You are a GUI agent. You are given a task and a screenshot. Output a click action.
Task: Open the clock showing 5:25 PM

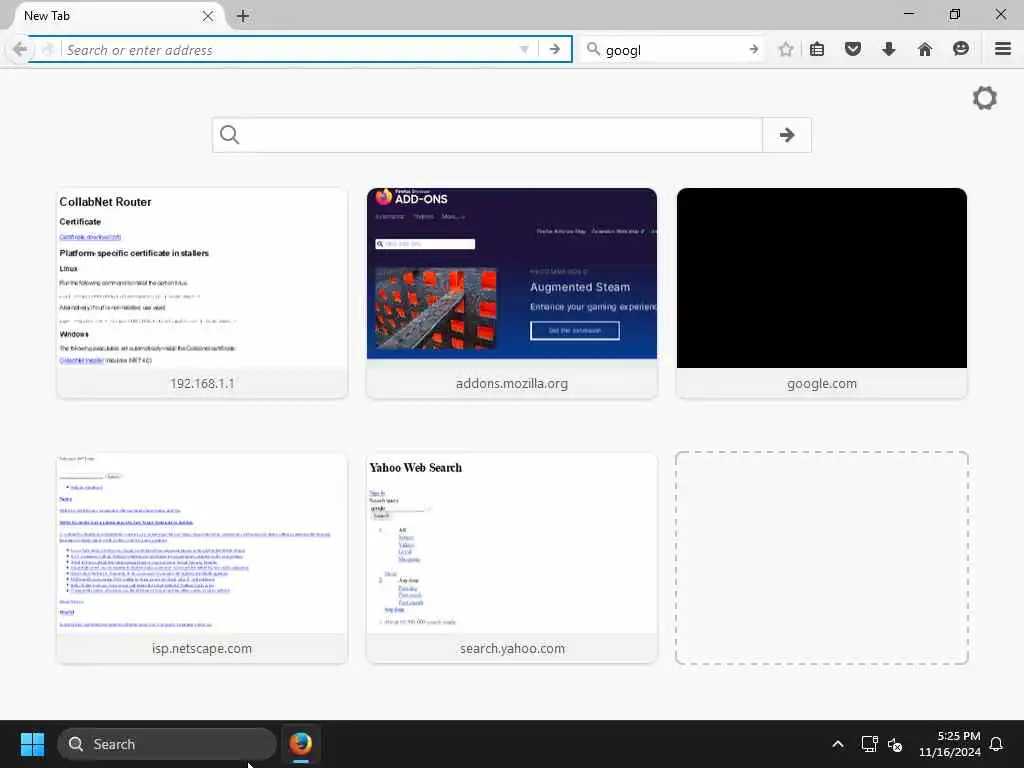pyautogui.click(x=950, y=744)
